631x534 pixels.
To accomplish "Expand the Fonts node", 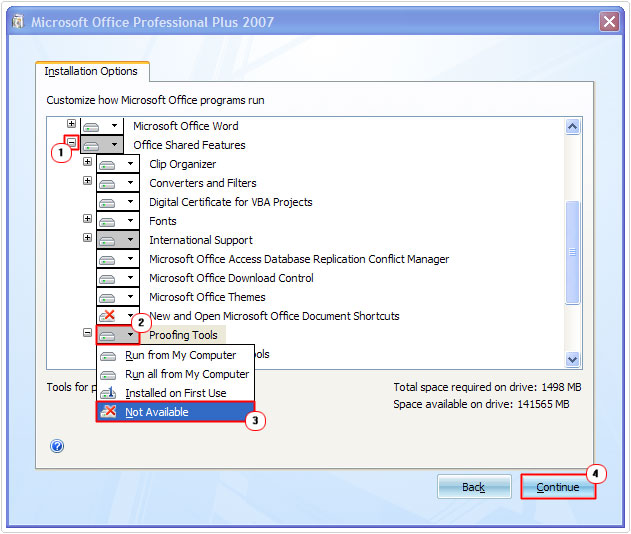I will pos(87,219).
